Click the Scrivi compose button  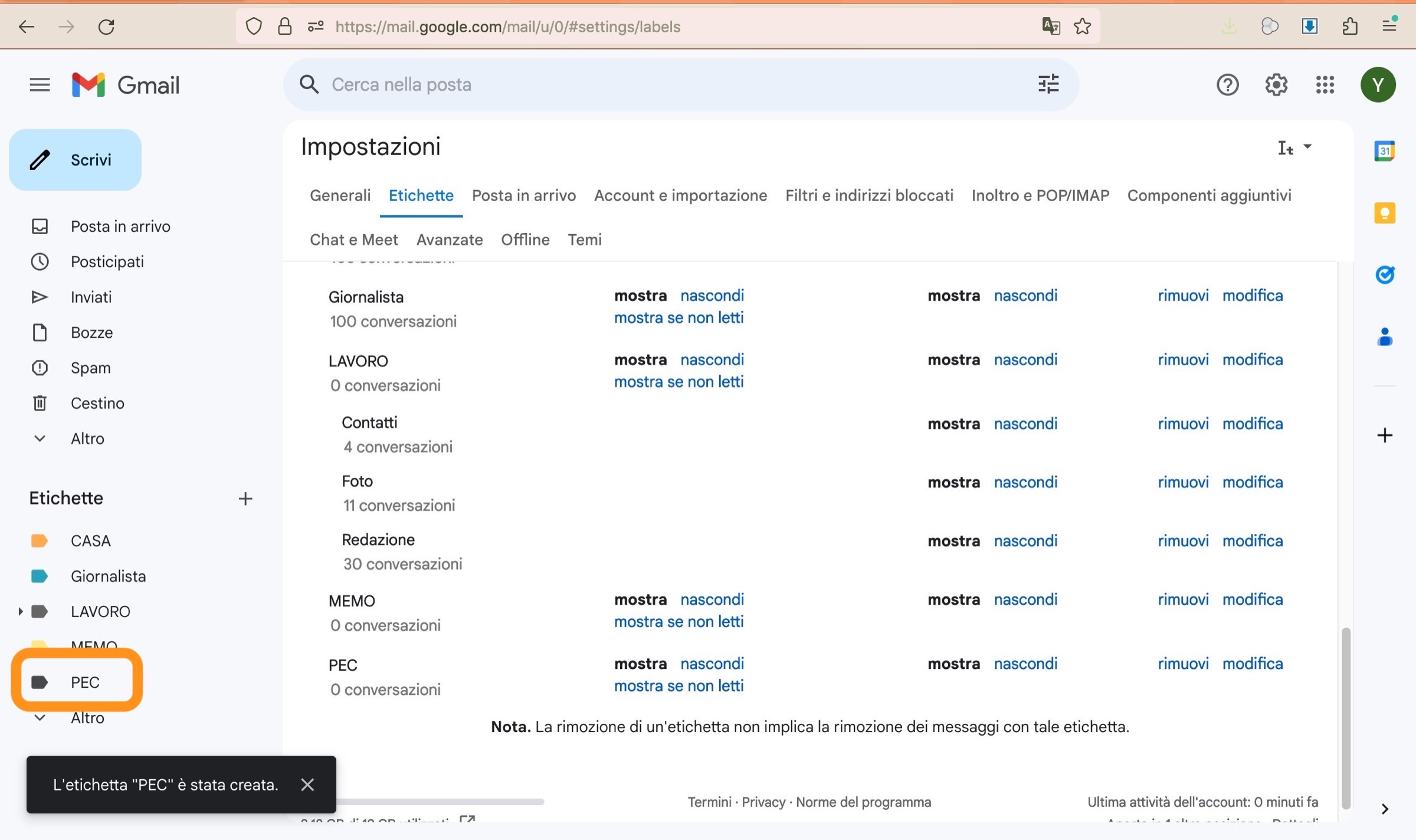pyautogui.click(x=76, y=160)
